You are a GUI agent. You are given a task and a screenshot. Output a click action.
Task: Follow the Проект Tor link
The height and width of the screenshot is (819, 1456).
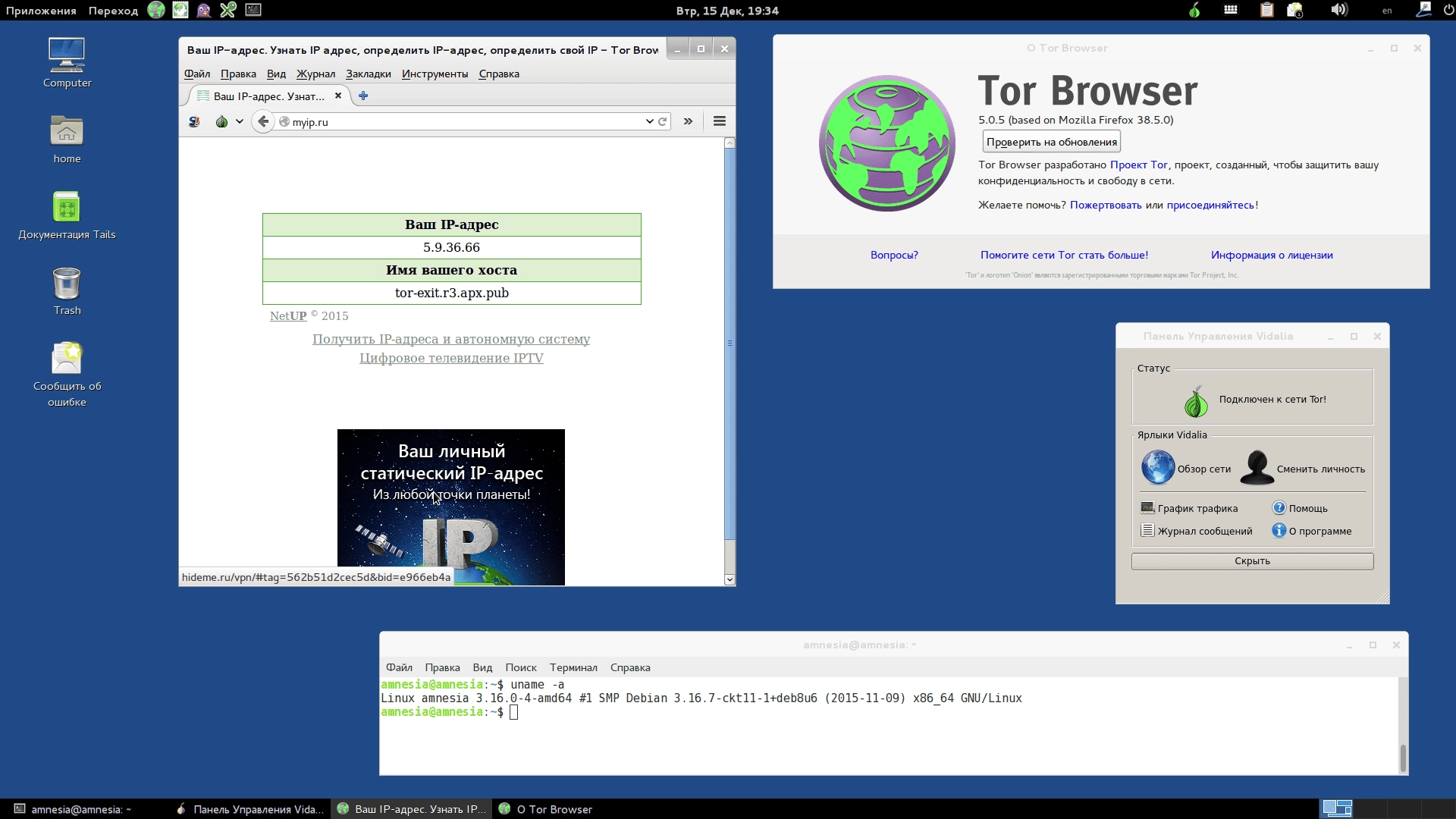[x=1138, y=165]
